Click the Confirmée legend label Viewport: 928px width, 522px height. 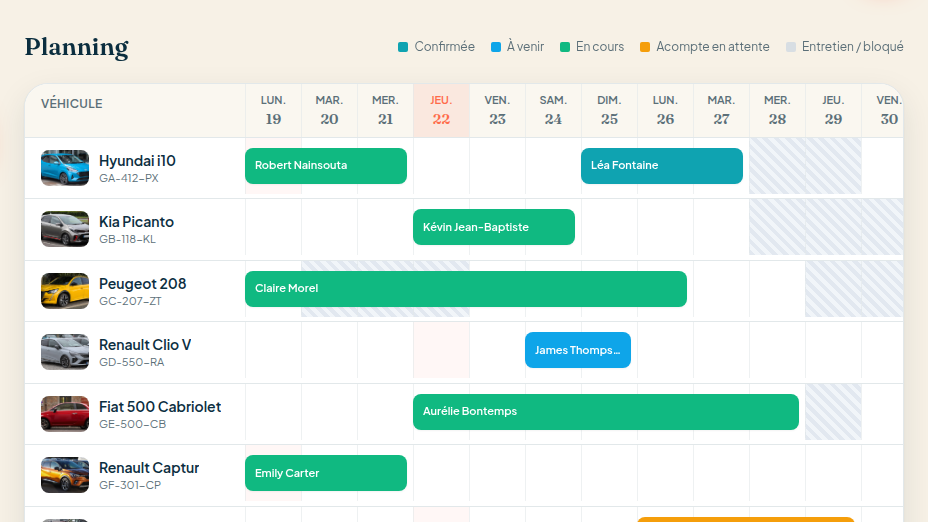[444, 47]
